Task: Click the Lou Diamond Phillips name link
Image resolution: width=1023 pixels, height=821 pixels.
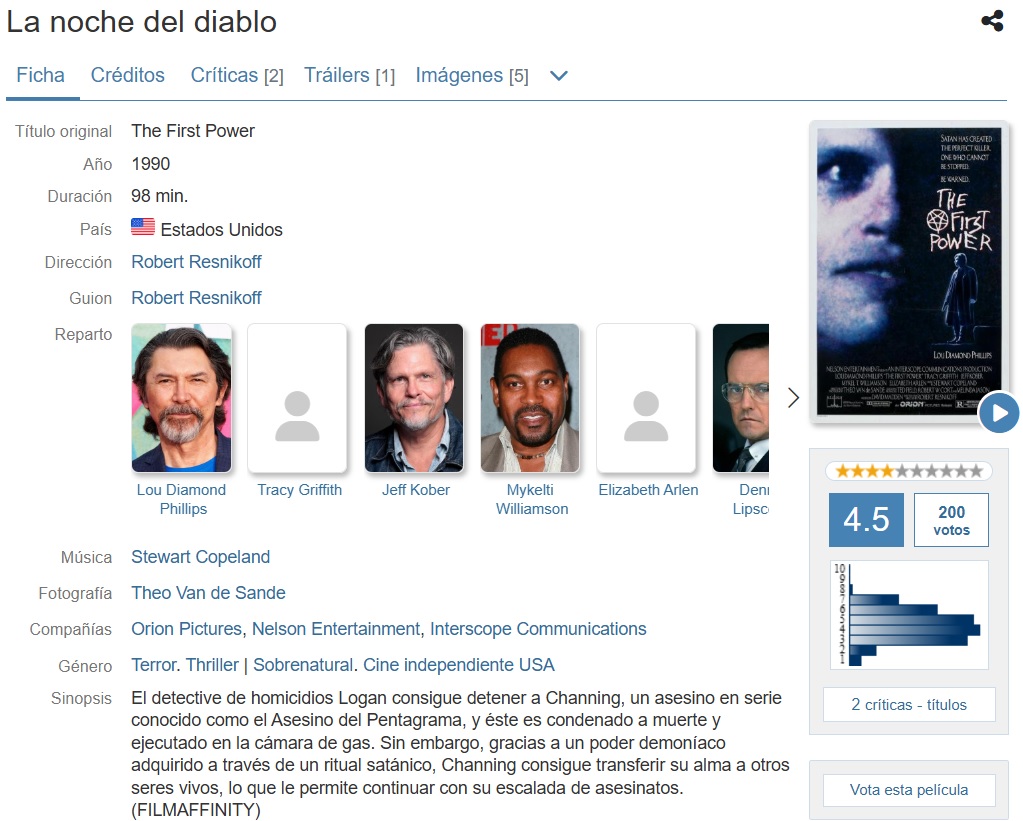Action: pos(181,499)
